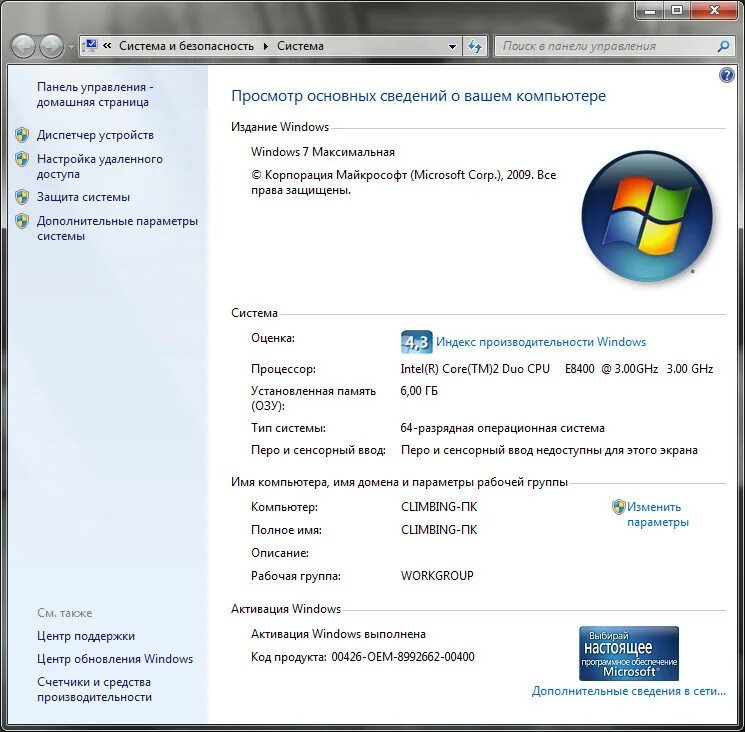Select 'Система' breadcrumb item

click(300, 46)
